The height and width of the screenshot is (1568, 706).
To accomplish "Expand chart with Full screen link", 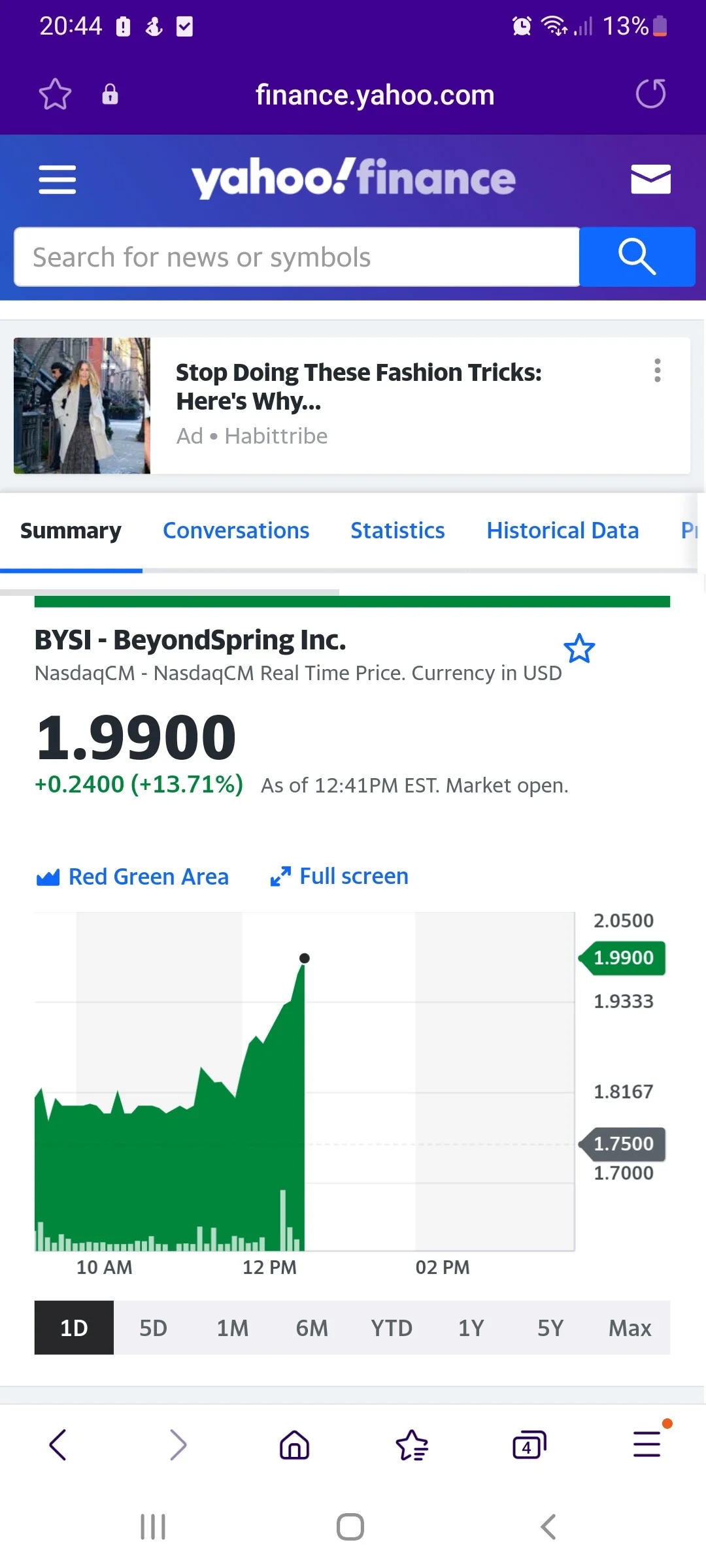I will (x=339, y=876).
